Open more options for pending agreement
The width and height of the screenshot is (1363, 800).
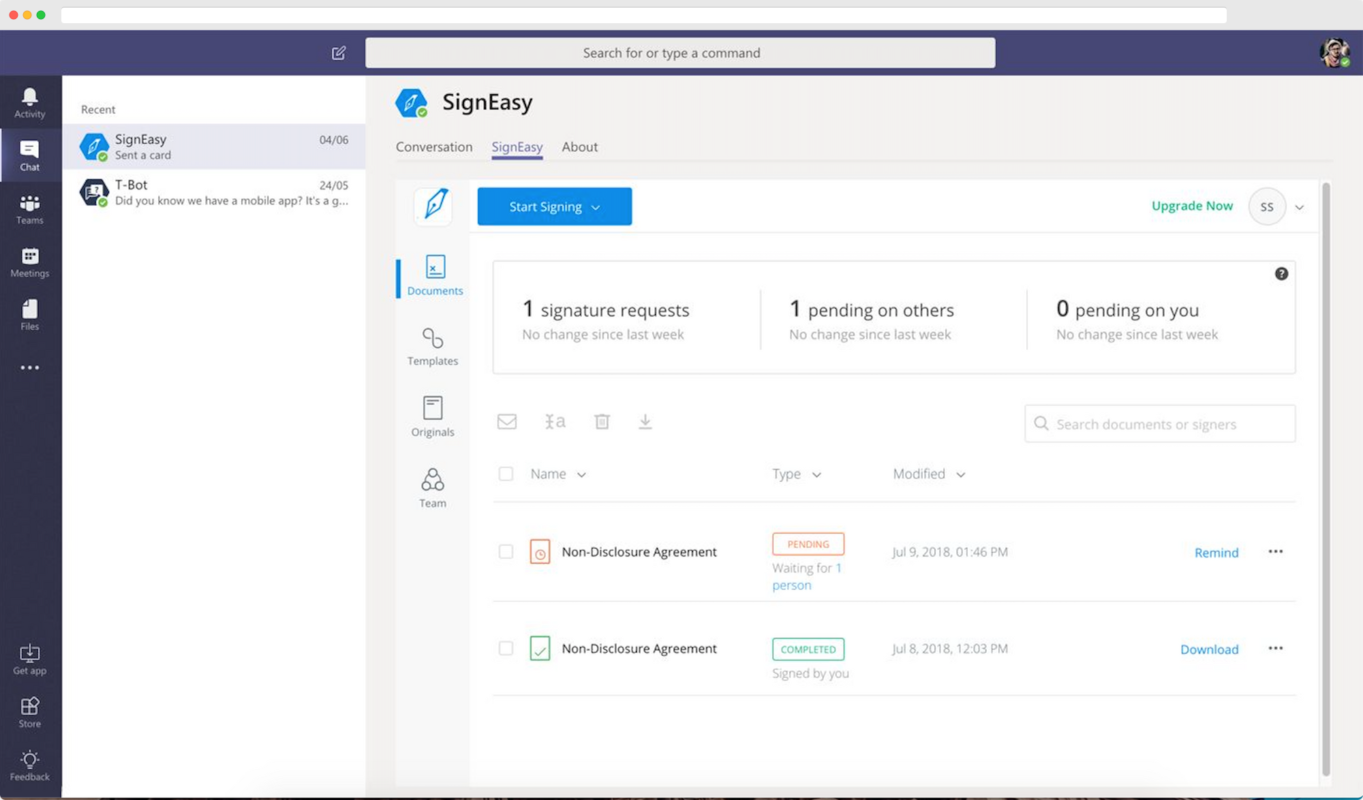coord(1276,552)
